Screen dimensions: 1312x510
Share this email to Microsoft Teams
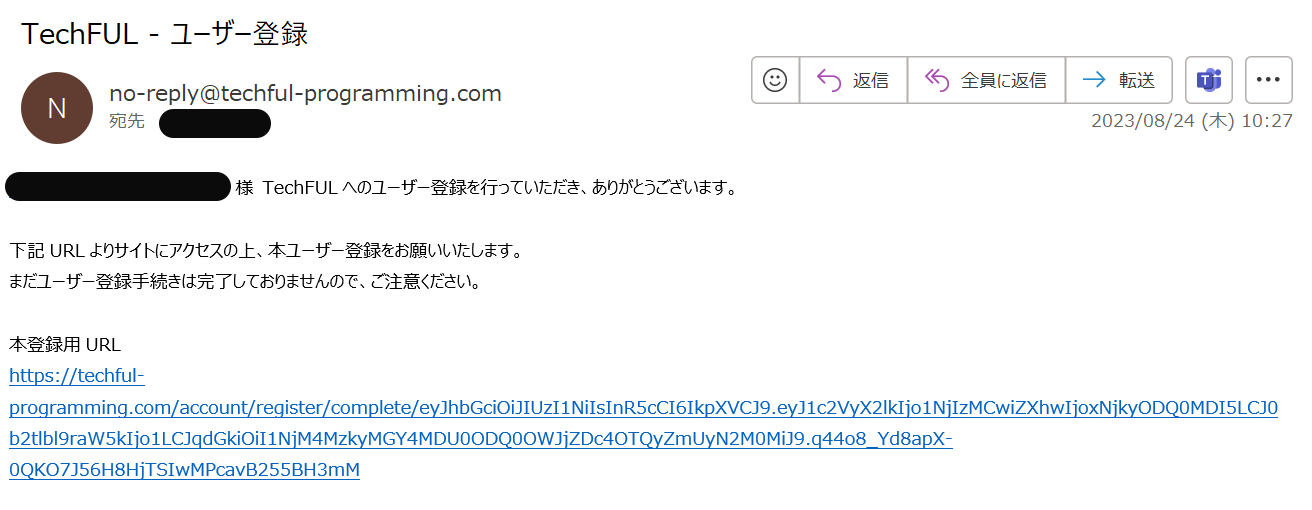point(1209,80)
